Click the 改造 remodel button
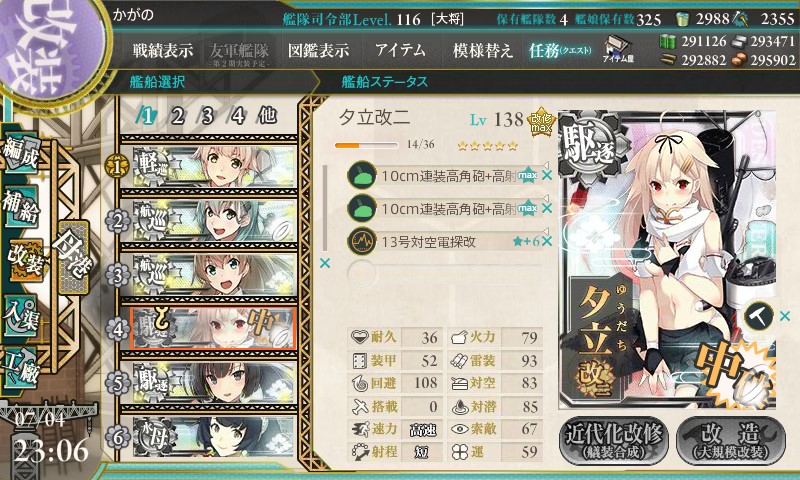 (x=731, y=440)
